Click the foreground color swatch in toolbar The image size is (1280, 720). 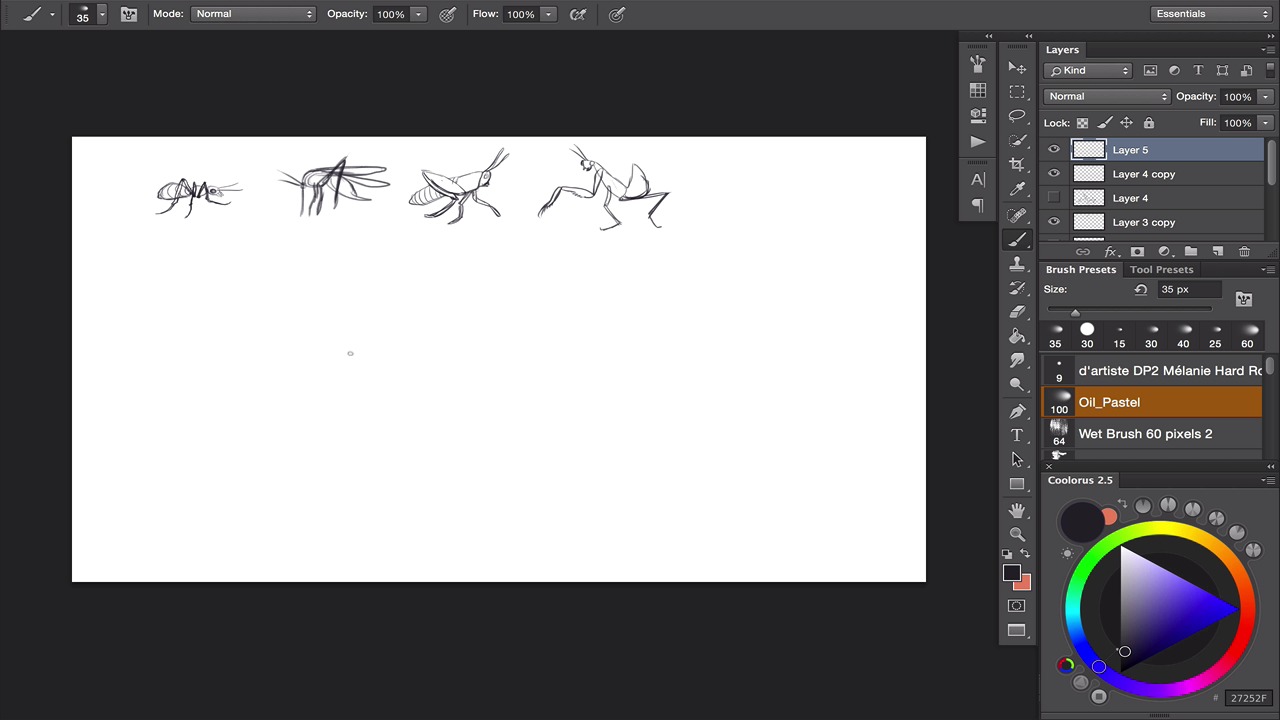coord(1012,574)
